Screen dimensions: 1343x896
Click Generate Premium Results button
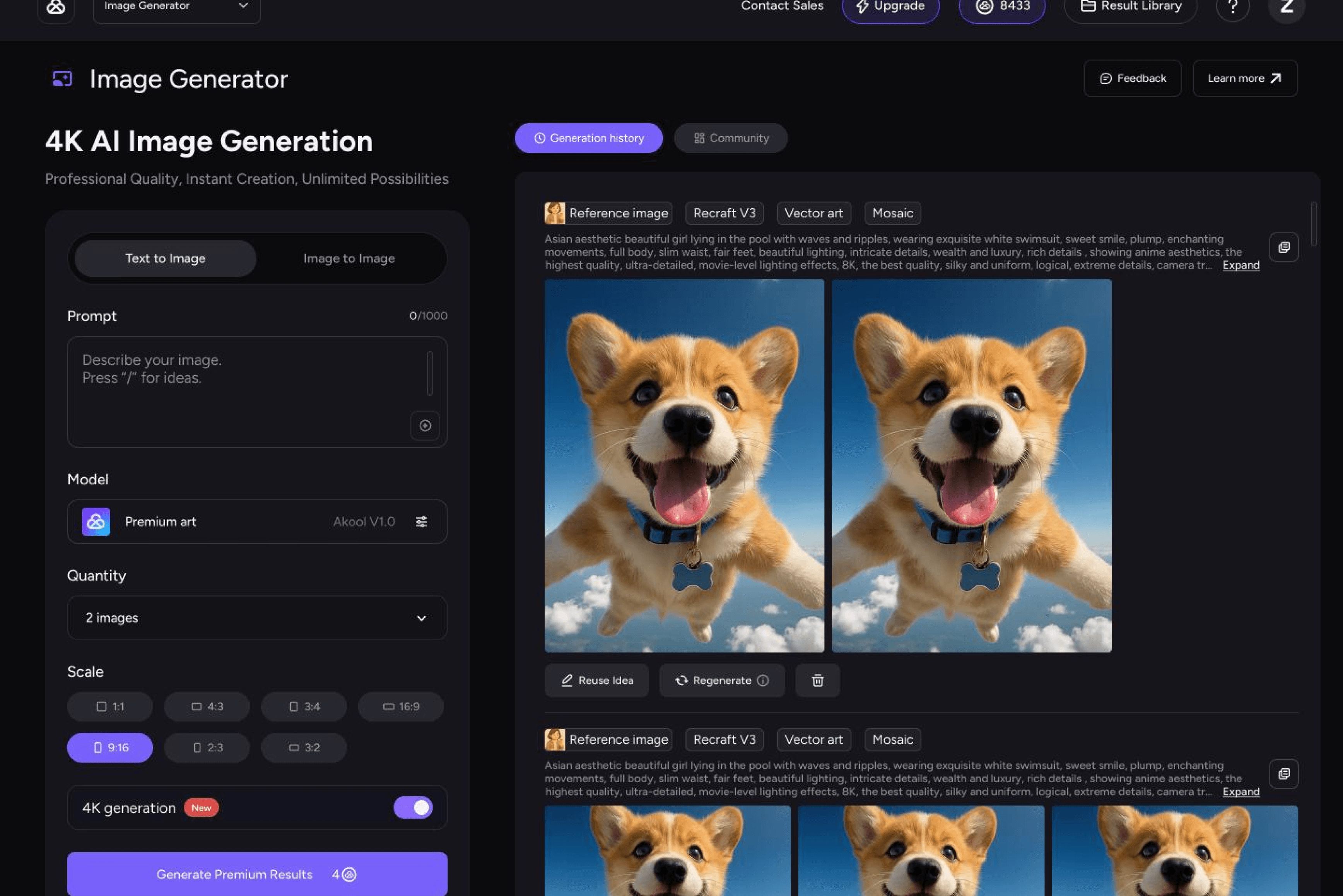(x=257, y=874)
